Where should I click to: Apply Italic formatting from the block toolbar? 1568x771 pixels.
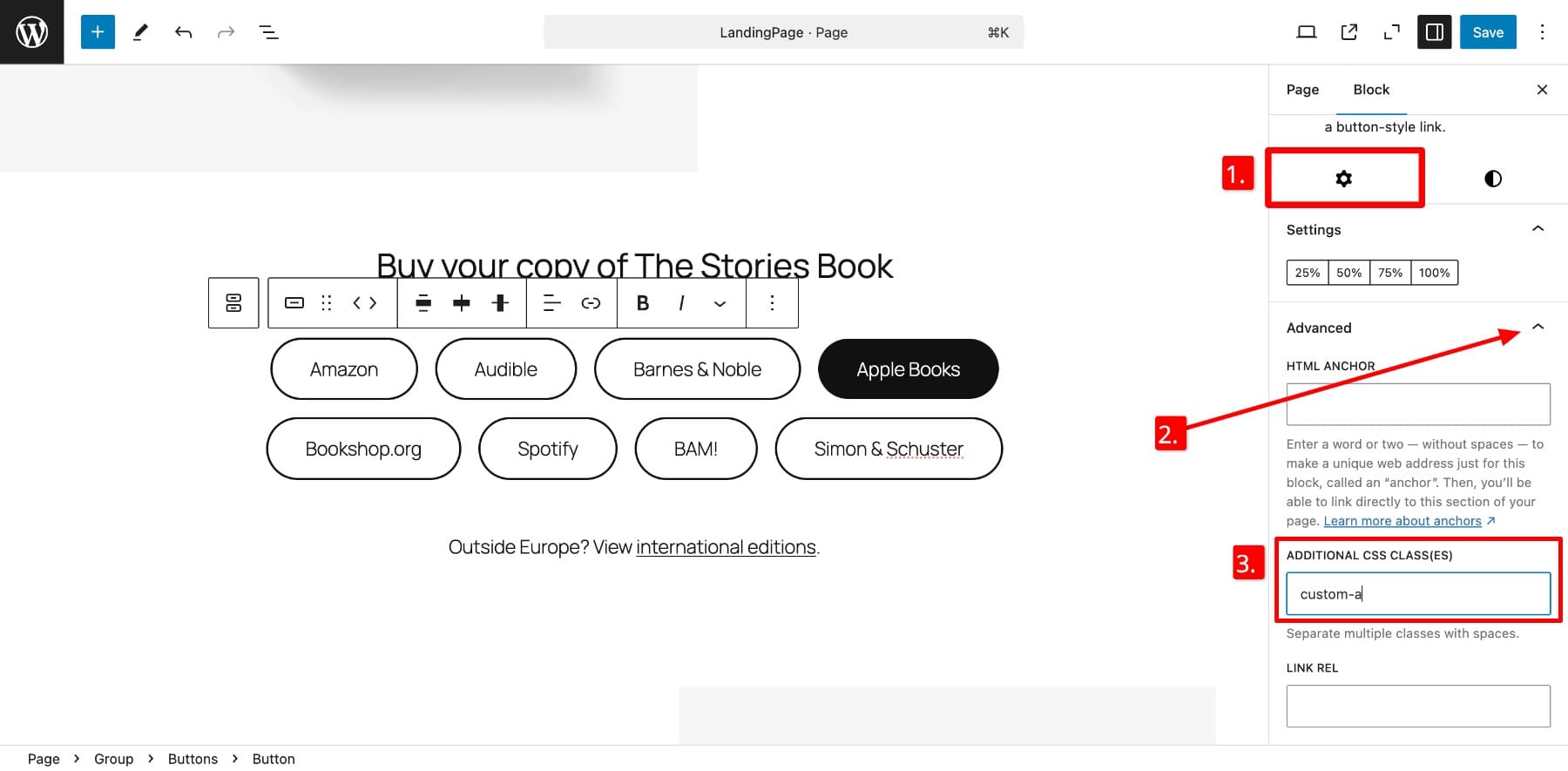coord(680,302)
